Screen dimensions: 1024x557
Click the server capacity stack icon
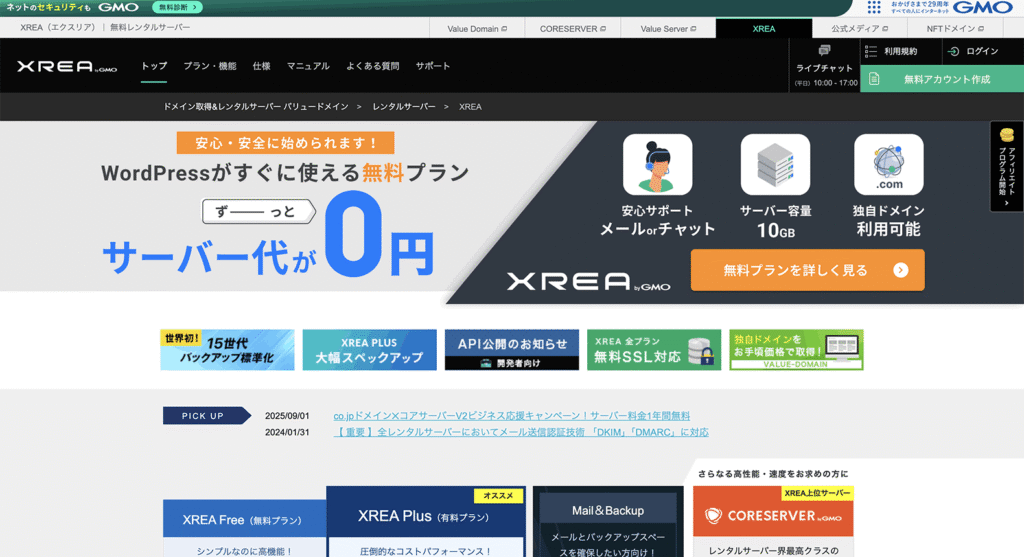(775, 164)
